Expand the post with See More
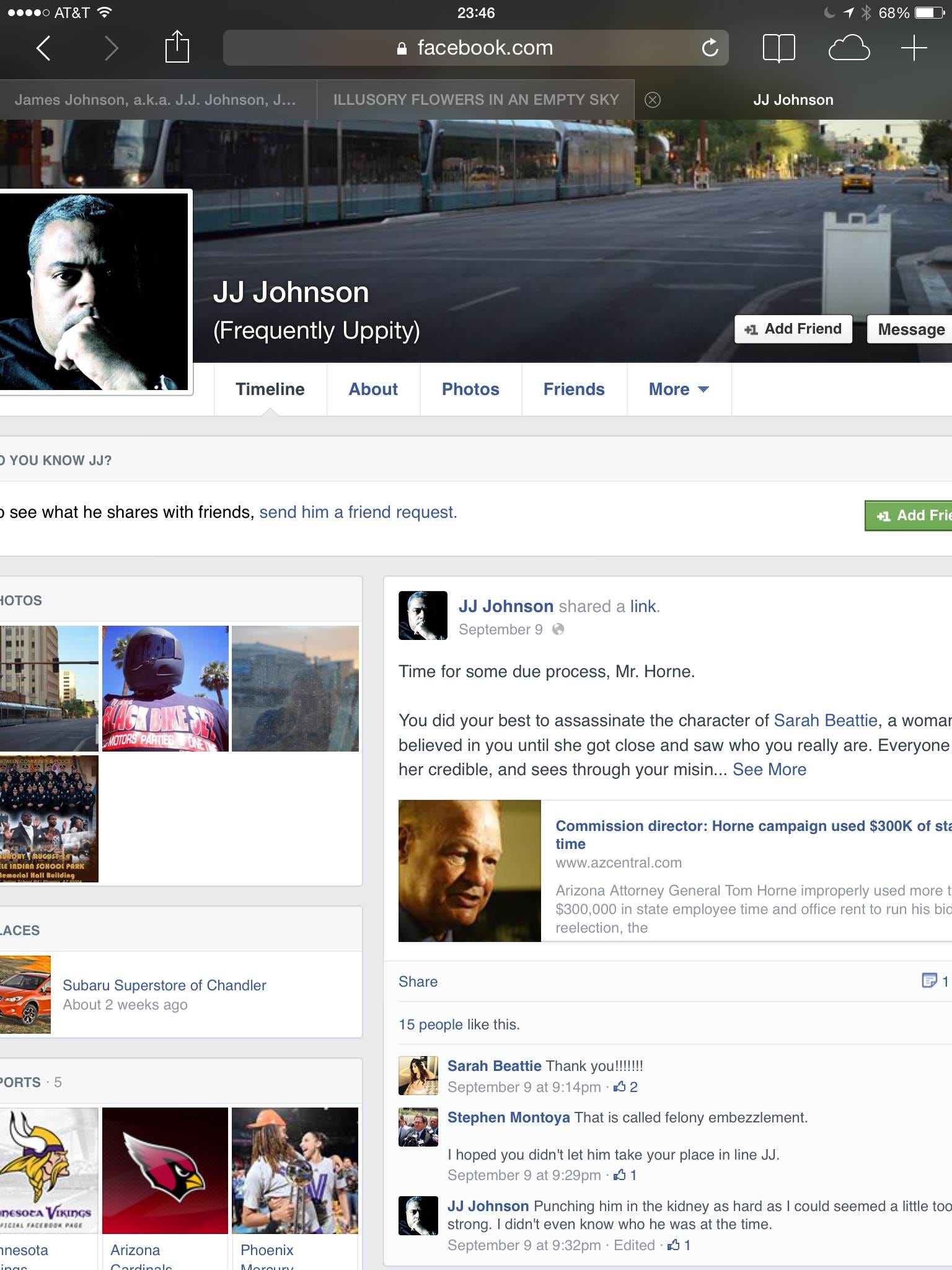This screenshot has height=1270, width=952. pos(769,770)
